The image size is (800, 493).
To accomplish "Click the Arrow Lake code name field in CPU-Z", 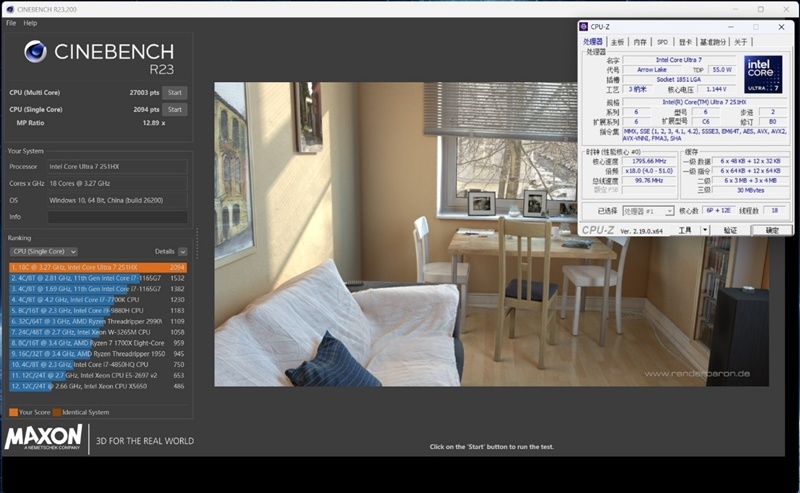I will [652, 70].
